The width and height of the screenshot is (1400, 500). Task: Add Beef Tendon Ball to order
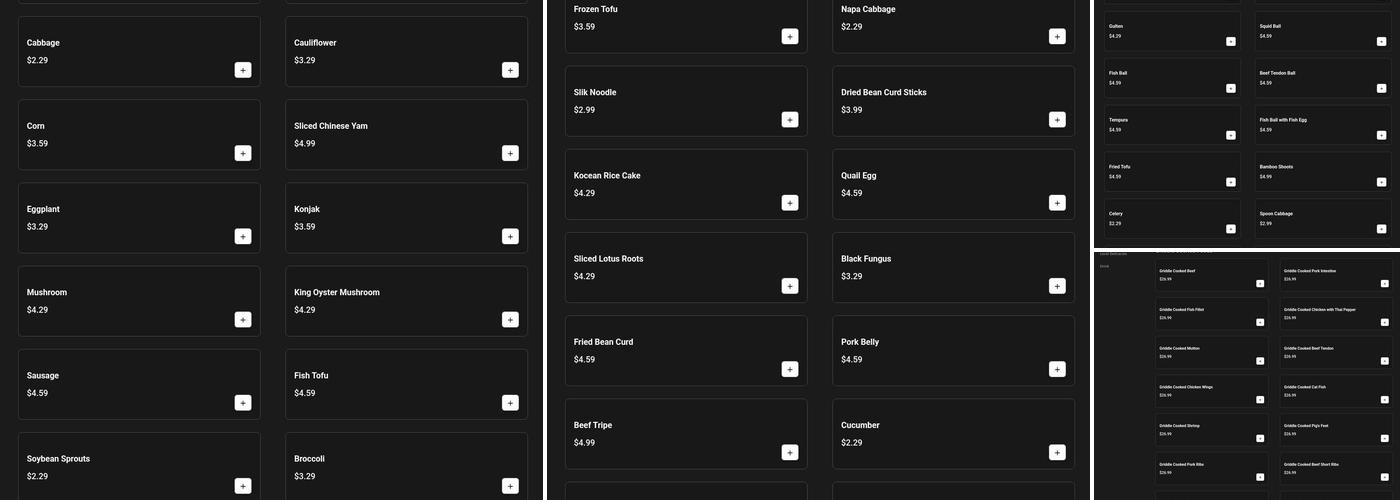[x=1381, y=88]
